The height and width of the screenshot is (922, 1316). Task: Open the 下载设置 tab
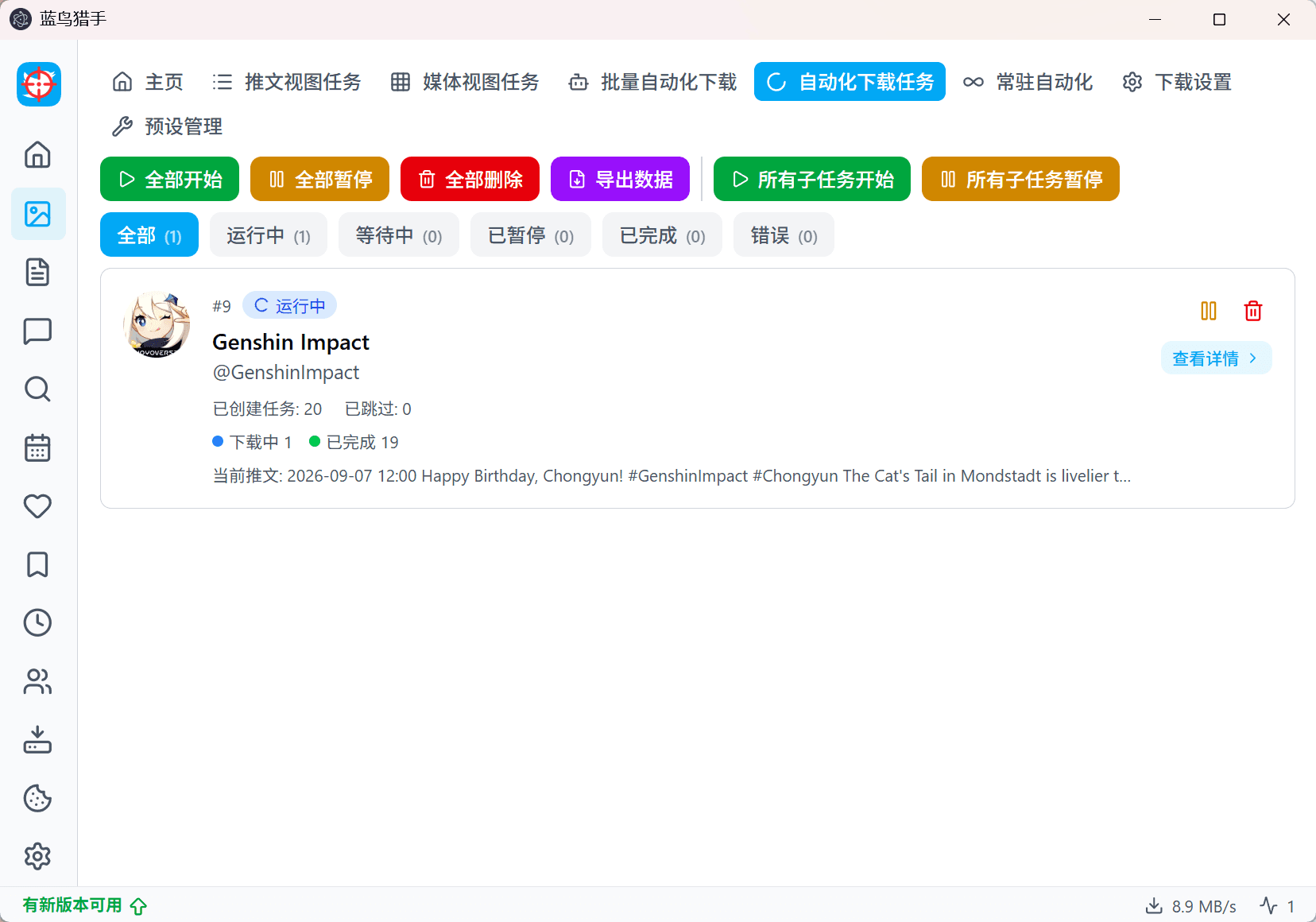(x=1177, y=82)
